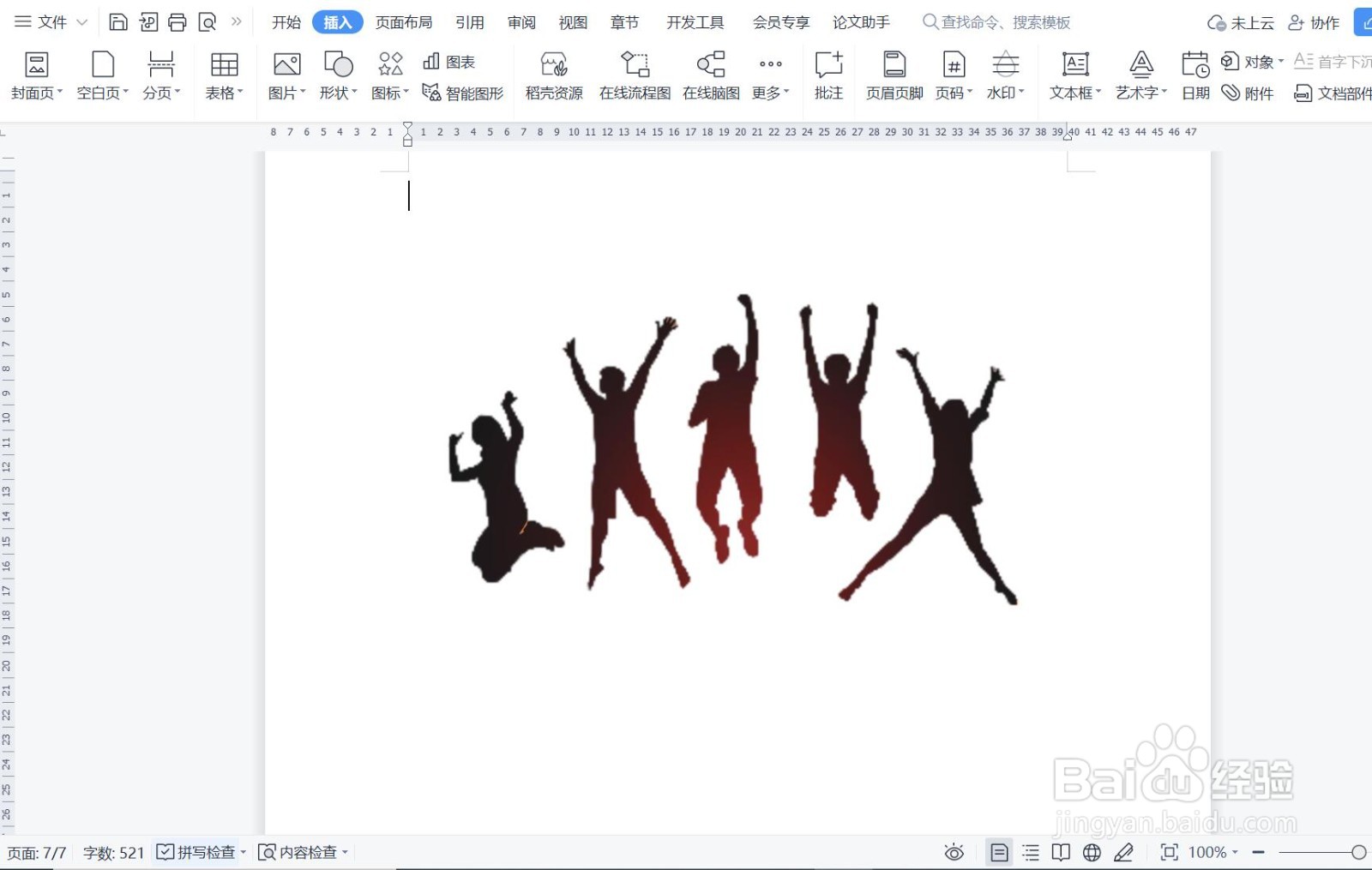Click the zoom out minus button
1372x870 pixels.
click(x=1259, y=852)
